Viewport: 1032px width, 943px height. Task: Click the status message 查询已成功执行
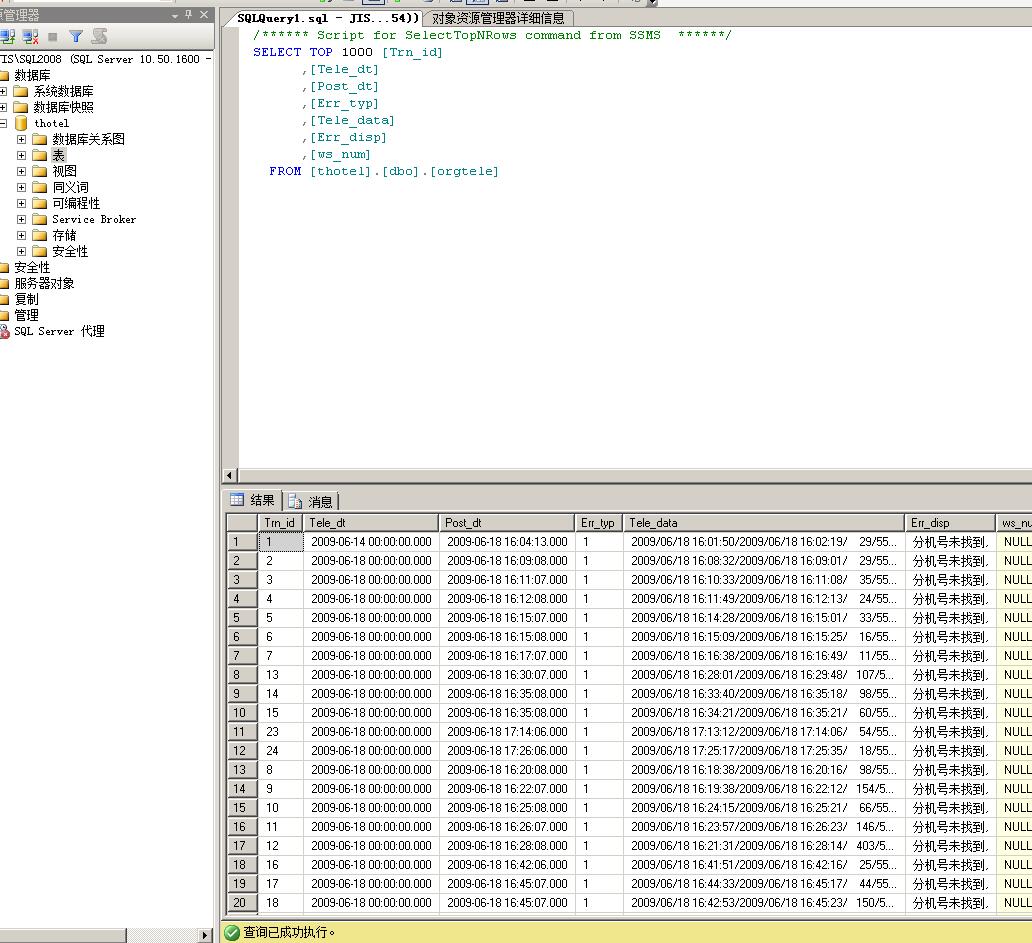(289, 932)
